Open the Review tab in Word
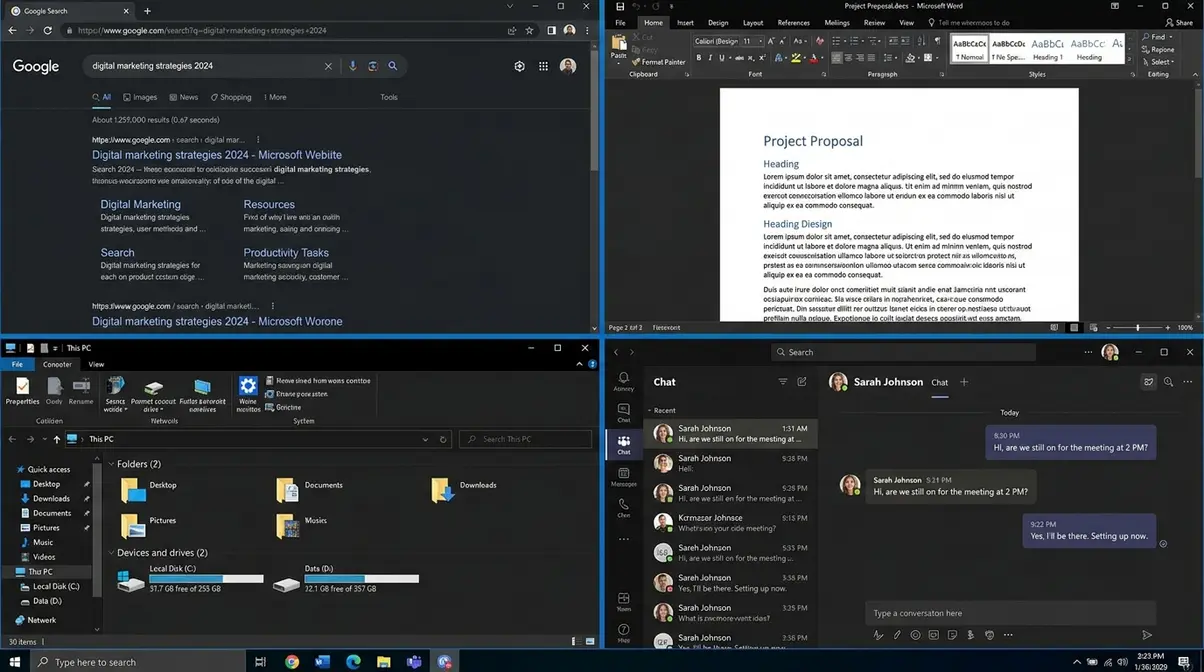1204x672 pixels. tap(874, 22)
